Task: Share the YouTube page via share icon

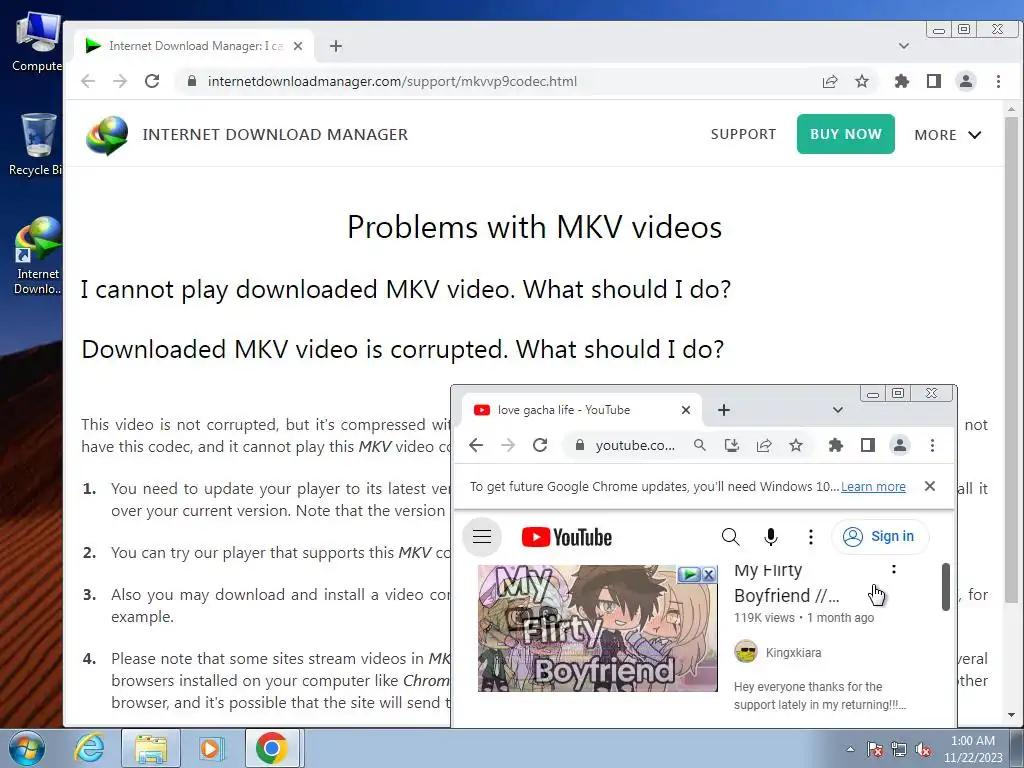Action: (x=764, y=445)
